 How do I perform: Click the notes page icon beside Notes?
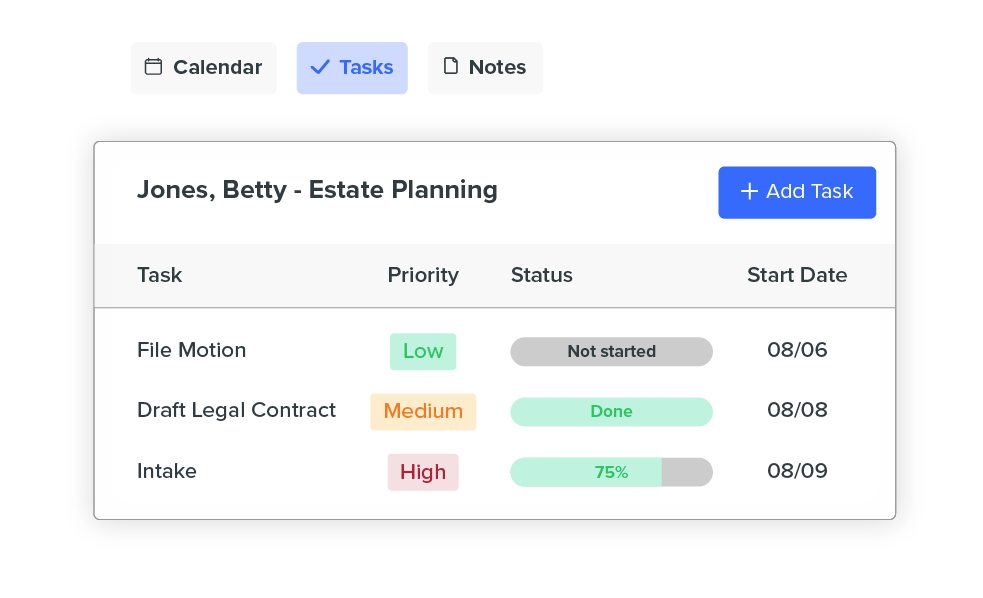[x=452, y=66]
